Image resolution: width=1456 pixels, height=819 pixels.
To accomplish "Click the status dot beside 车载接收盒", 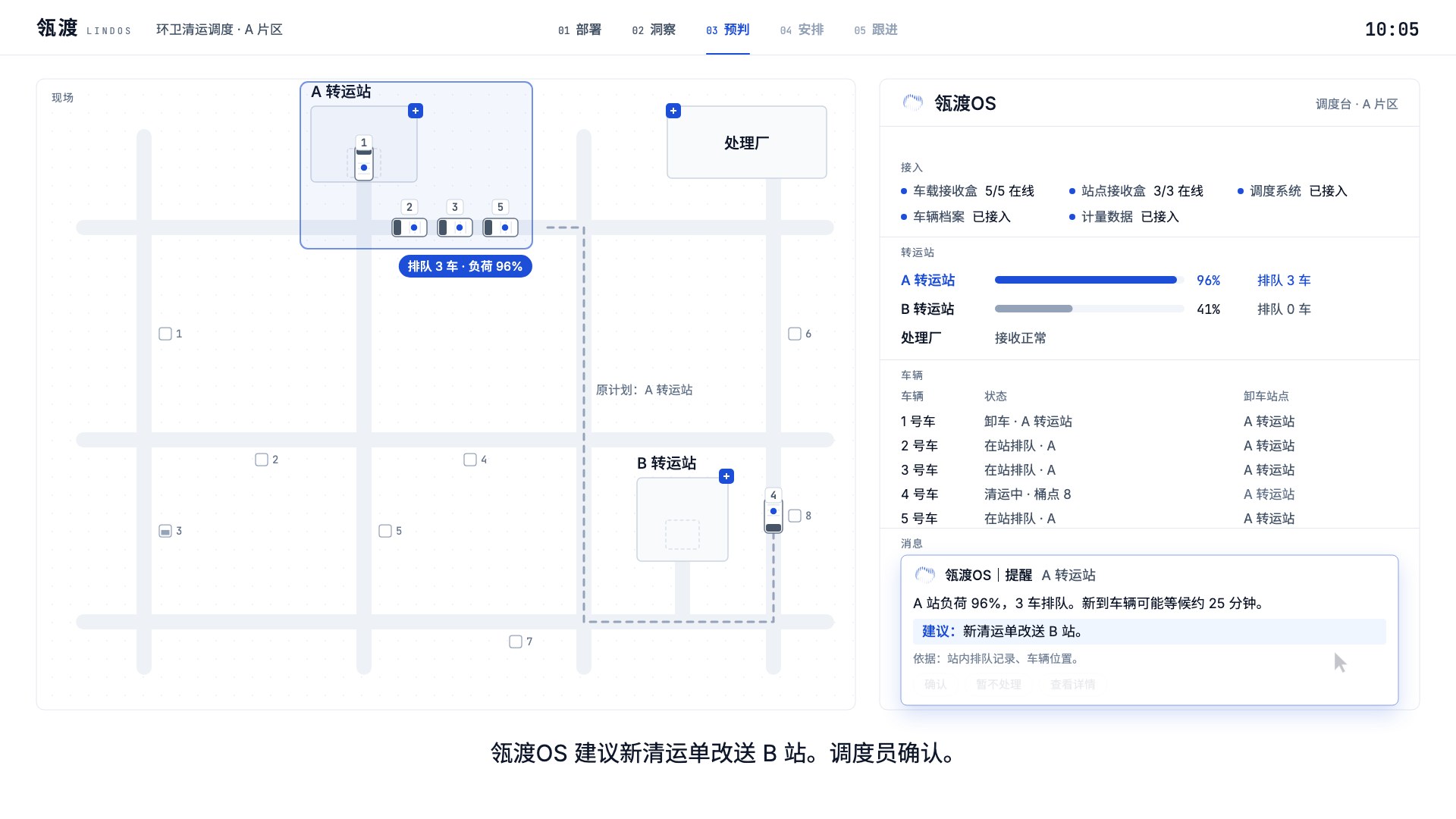I will (904, 191).
